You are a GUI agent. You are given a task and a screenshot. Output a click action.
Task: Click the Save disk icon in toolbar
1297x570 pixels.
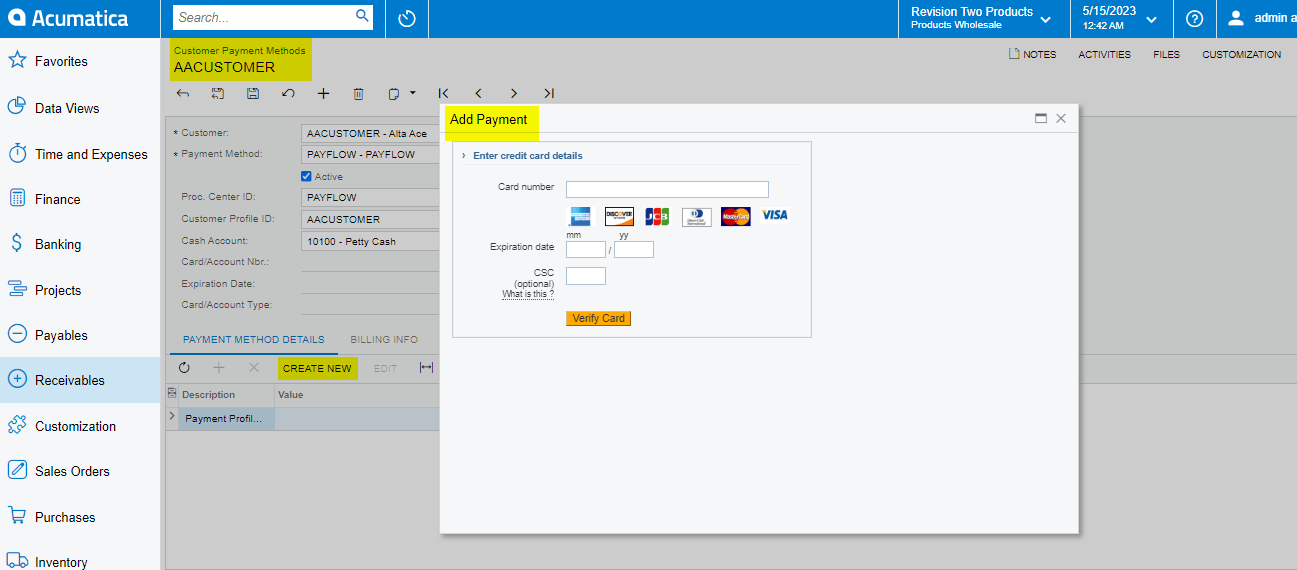click(253, 93)
